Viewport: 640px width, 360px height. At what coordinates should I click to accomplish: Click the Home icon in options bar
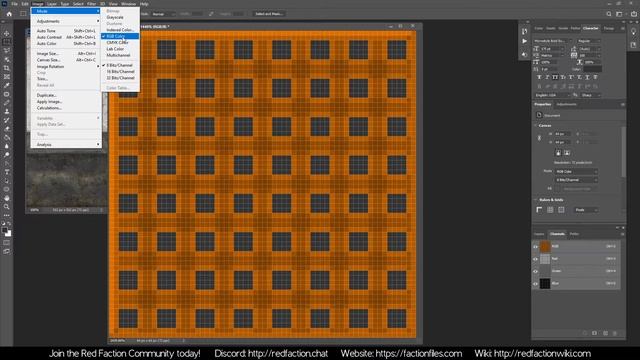click(x=9, y=14)
